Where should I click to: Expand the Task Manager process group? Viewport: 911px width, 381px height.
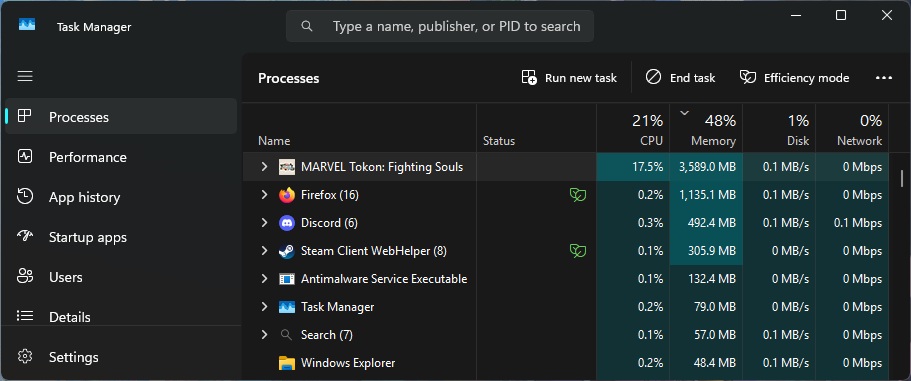(x=264, y=306)
